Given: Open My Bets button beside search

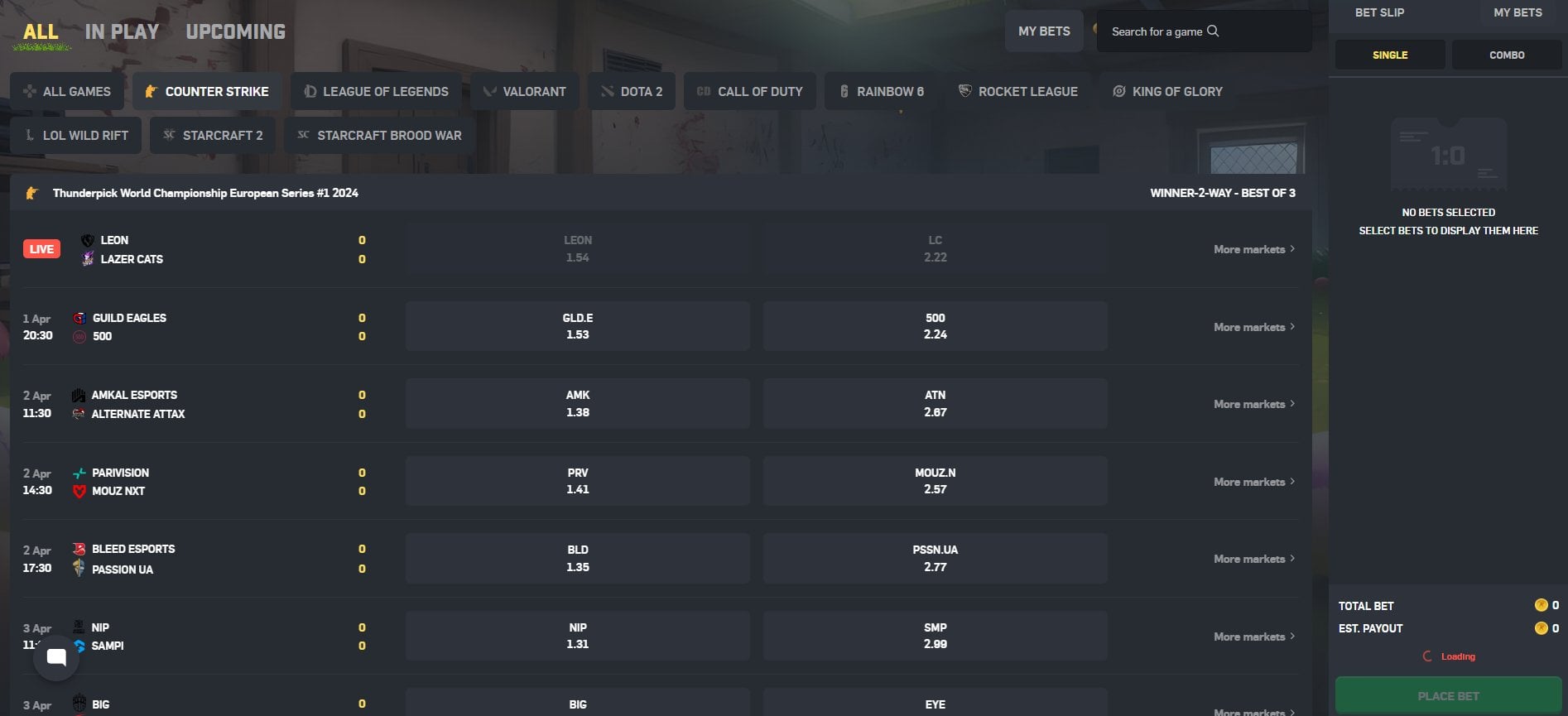Looking at the screenshot, I should click(x=1043, y=31).
